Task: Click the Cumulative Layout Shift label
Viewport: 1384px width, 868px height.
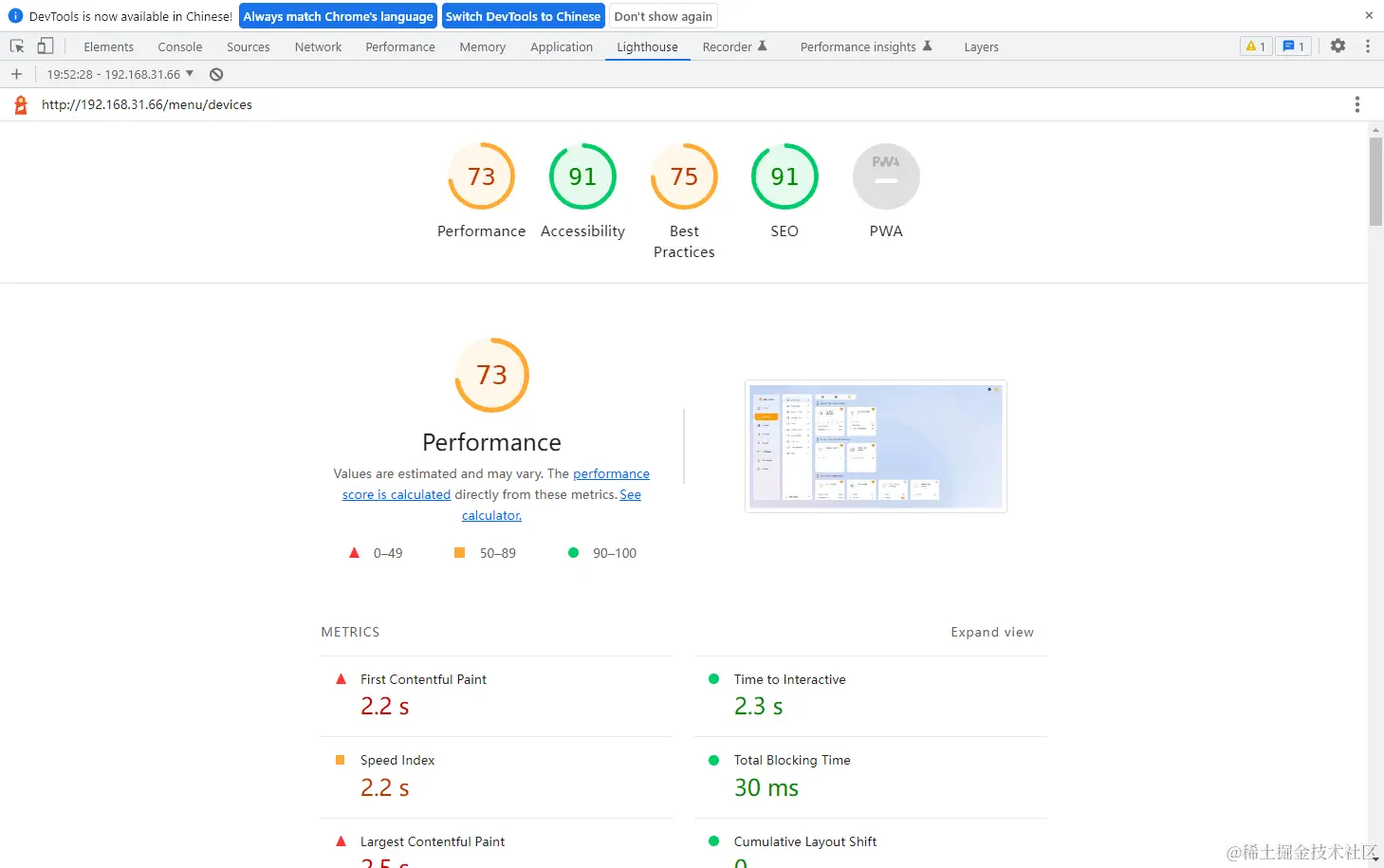Action: (805, 841)
